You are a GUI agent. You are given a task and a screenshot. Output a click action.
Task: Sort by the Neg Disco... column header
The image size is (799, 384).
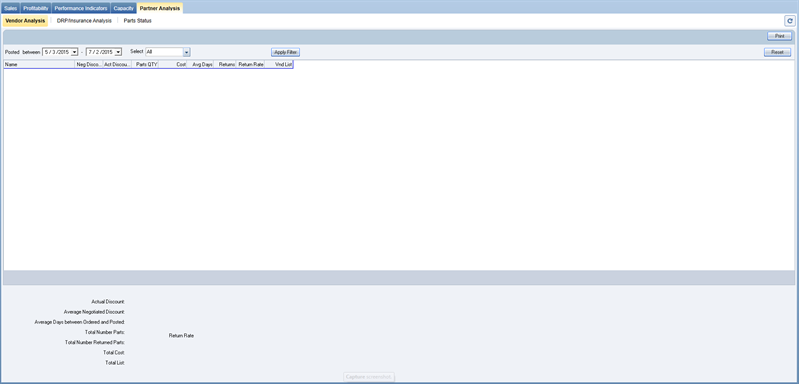coord(89,65)
